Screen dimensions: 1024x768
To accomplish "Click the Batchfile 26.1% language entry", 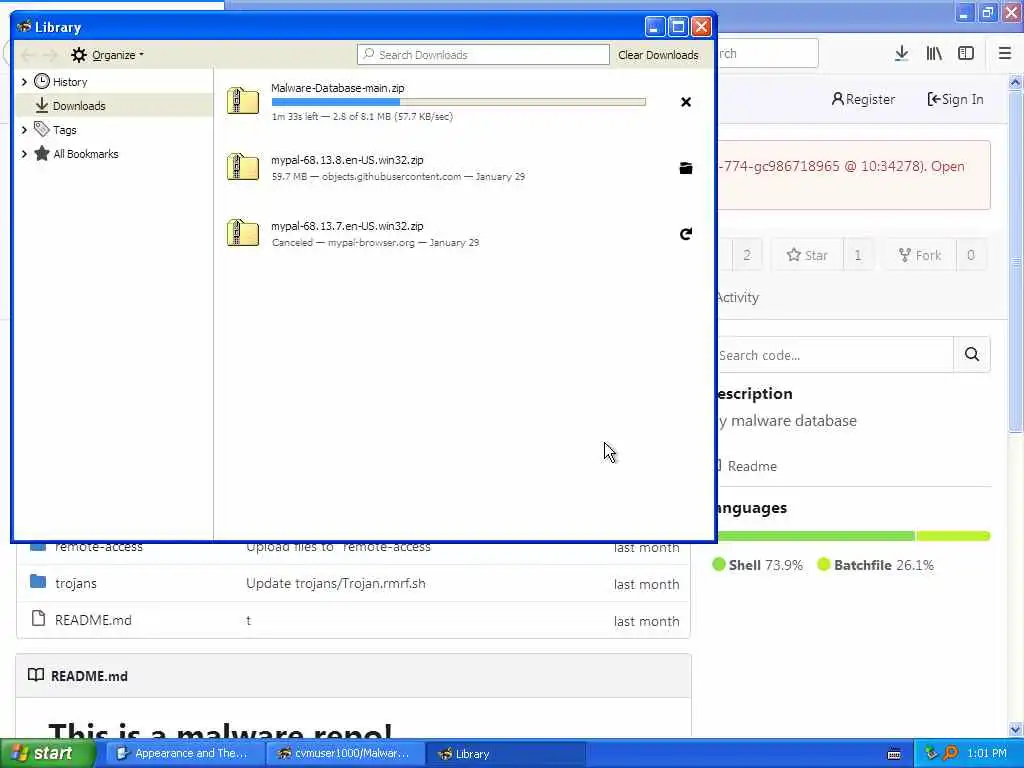I will [876, 565].
